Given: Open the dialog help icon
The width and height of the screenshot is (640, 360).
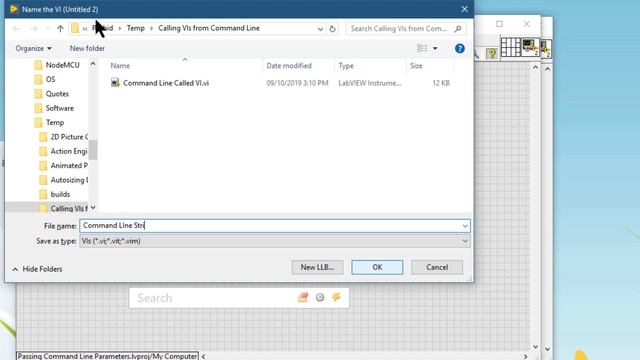Looking at the screenshot, I should tap(460, 49).
